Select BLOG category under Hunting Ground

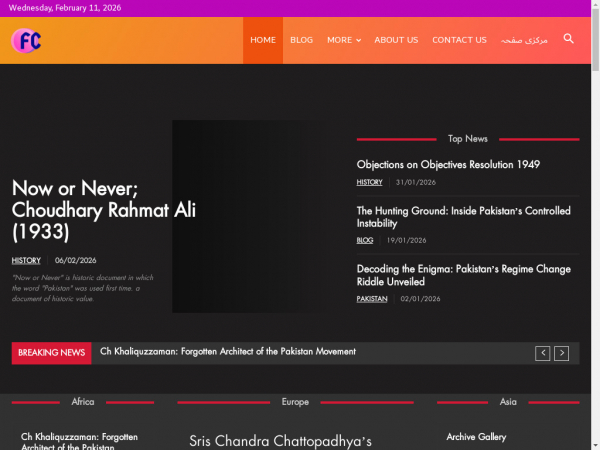(365, 240)
